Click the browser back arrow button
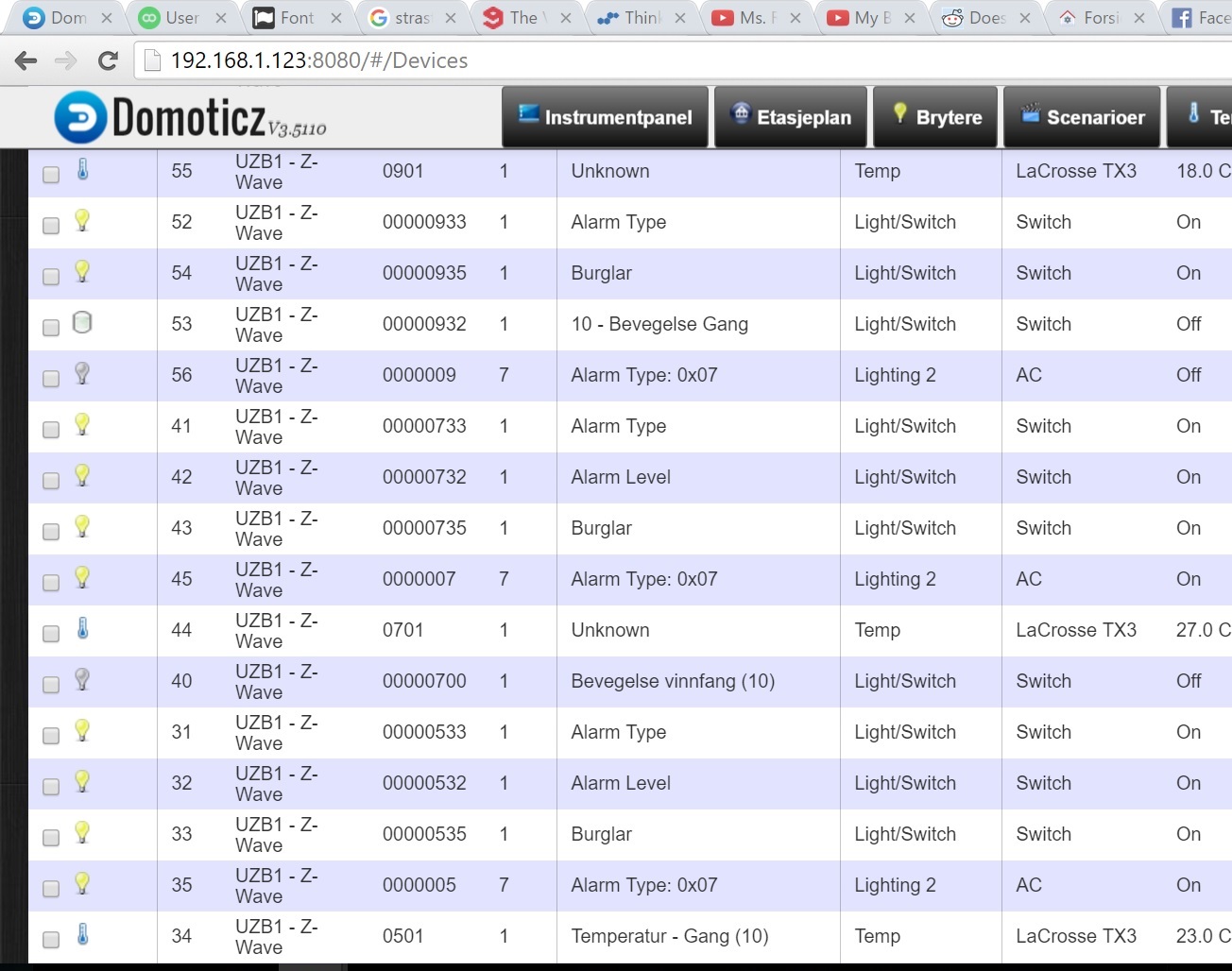This screenshot has width=1232, height=971. click(x=26, y=61)
